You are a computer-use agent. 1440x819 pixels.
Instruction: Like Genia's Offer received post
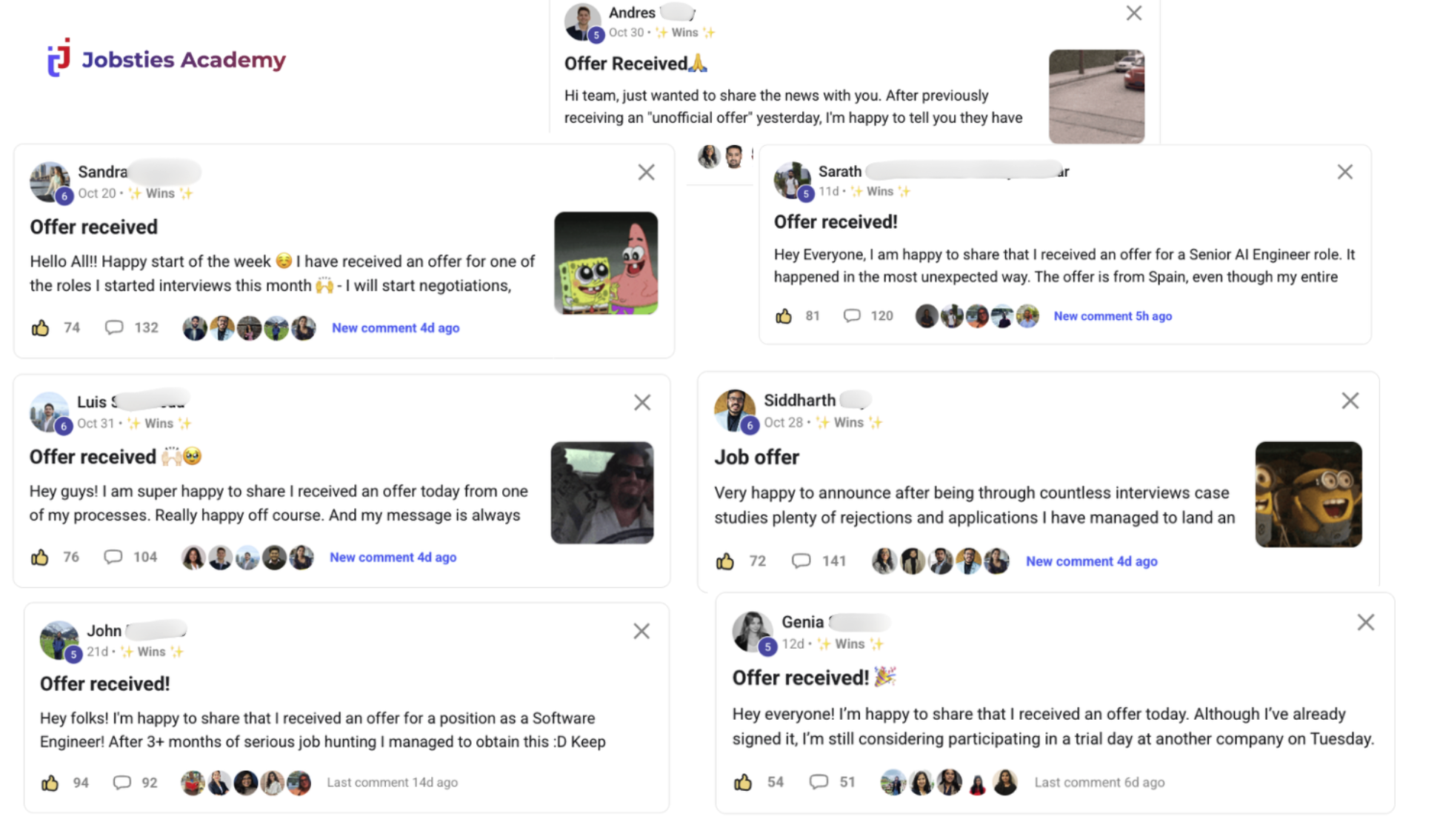point(743,782)
